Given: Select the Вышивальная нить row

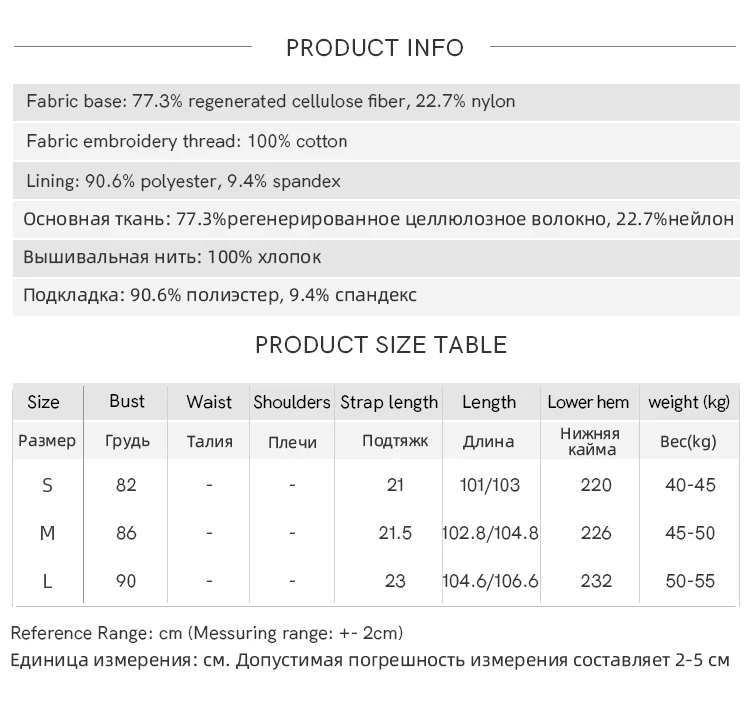Looking at the screenshot, I should (x=173, y=257).
